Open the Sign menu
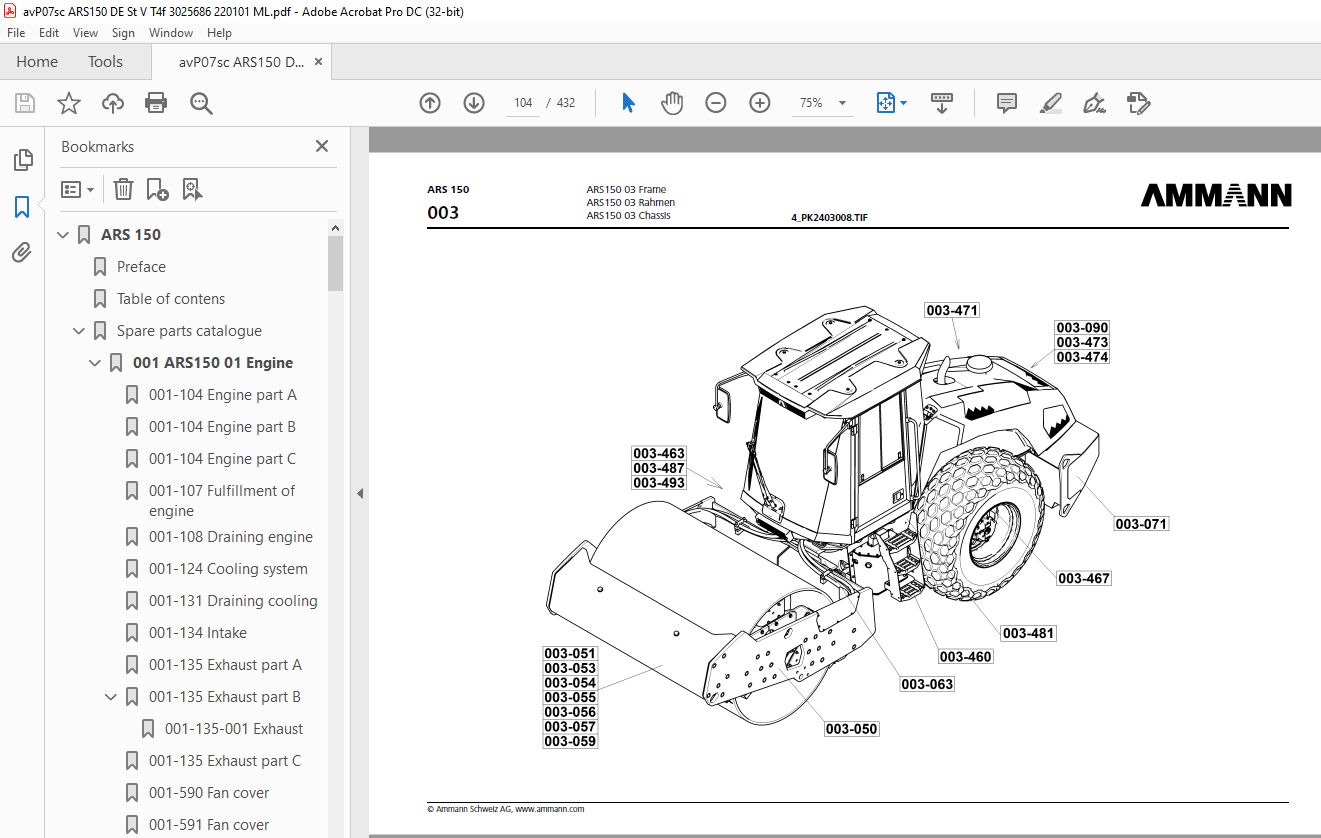1321x838 pixels. click(x=123, y=33)
